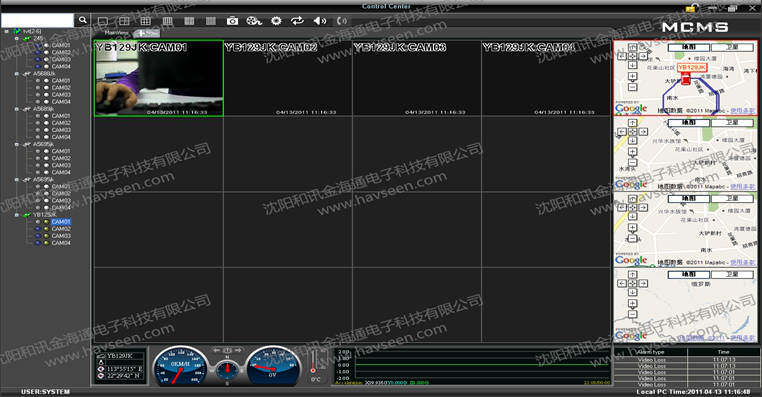Collapse the A5688Jk device tree node
Screen dimensions: 762x397
(17, 74)
